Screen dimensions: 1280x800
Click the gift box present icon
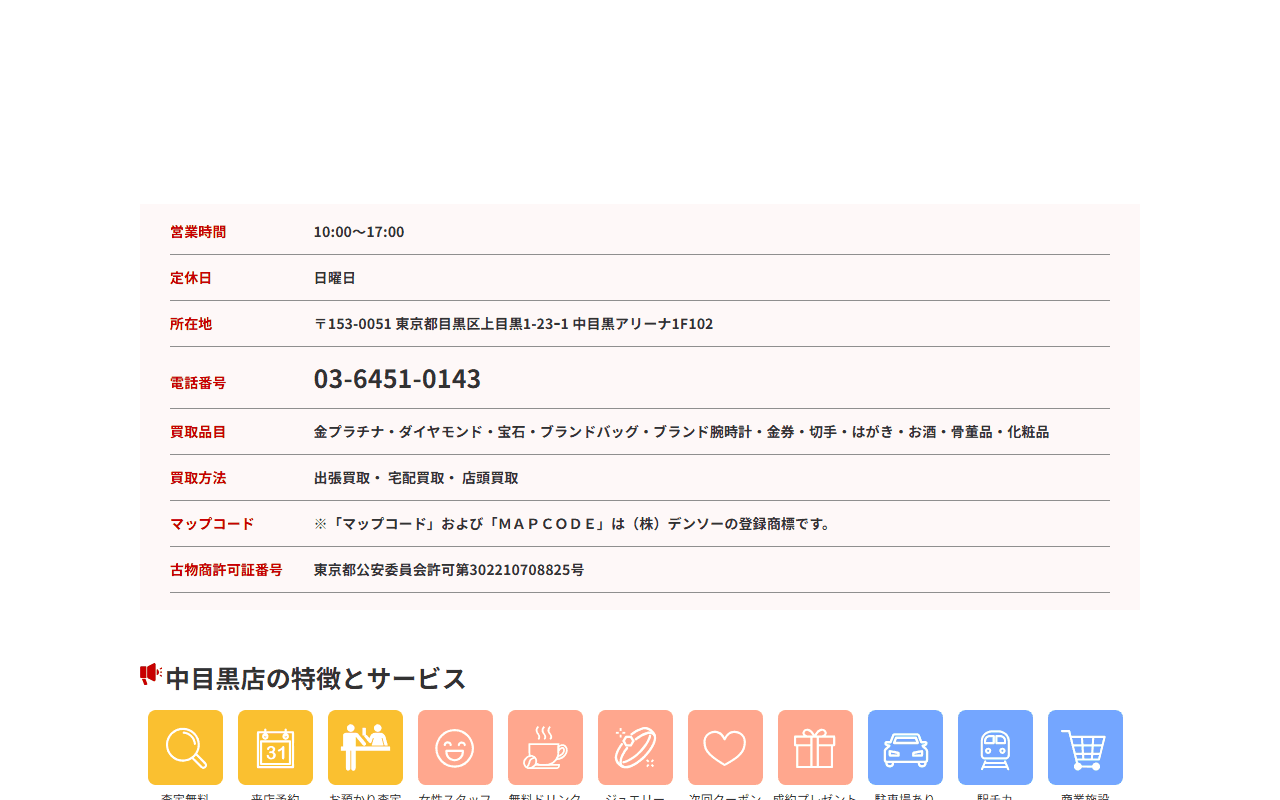click(x=815, y=747)
